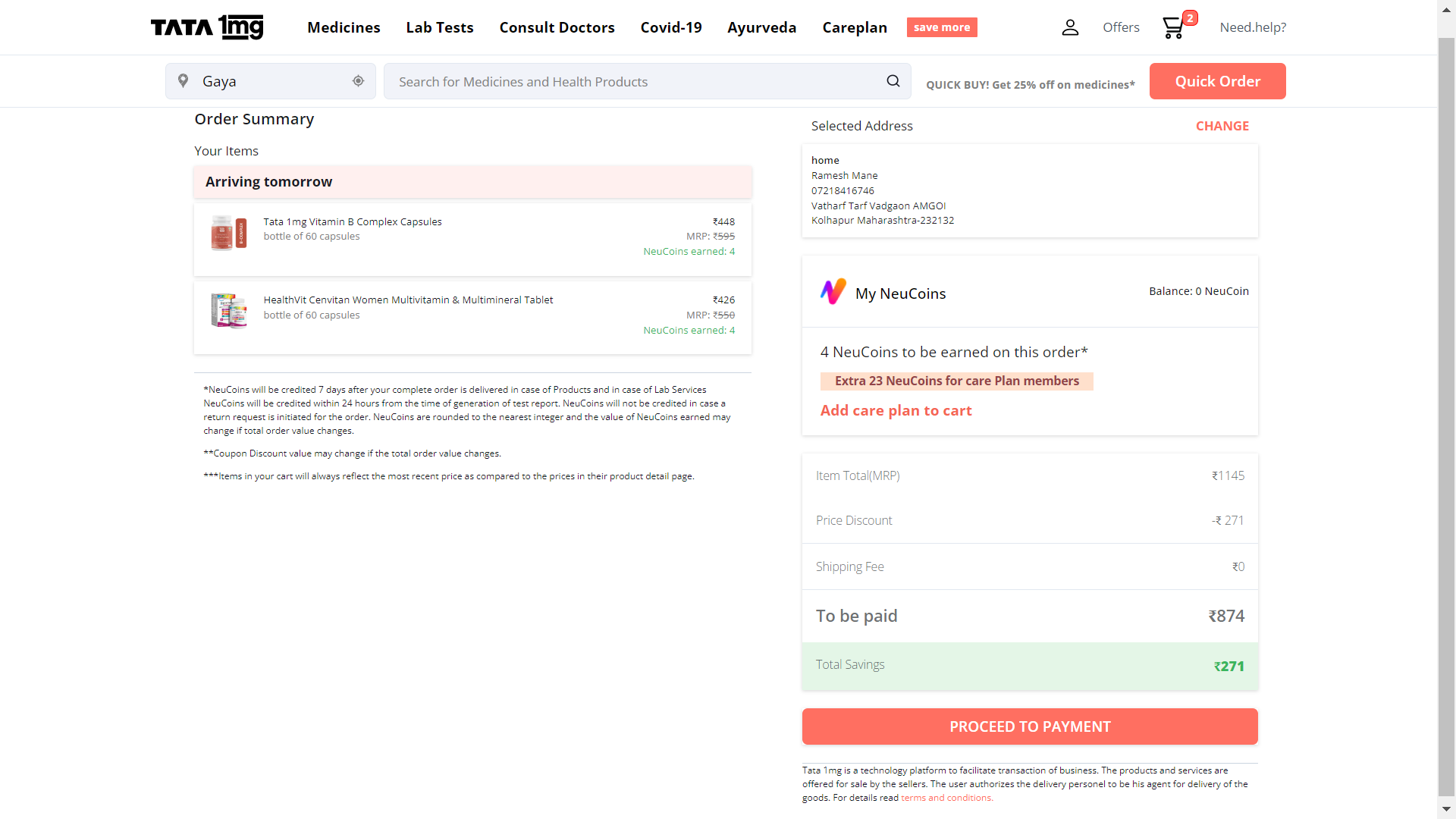Click the NeuCoins logo icon
The width and height of the screenshot is (1456, 819).
(x=833, y=292)
